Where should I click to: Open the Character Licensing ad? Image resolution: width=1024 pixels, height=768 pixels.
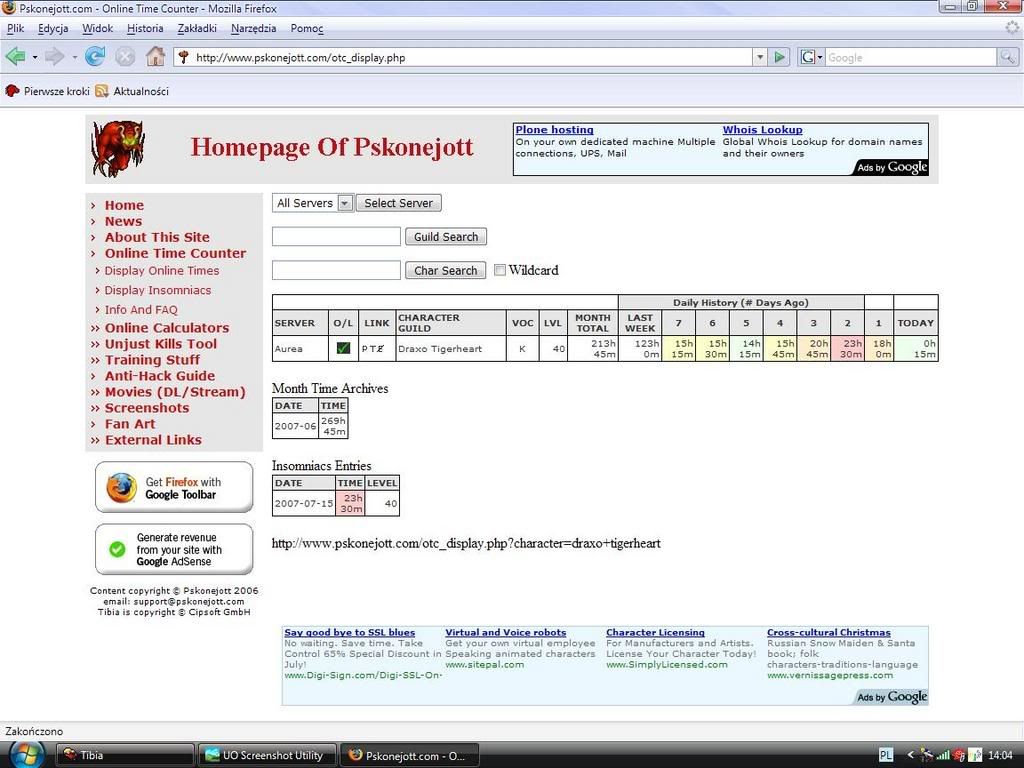point(655,632)
